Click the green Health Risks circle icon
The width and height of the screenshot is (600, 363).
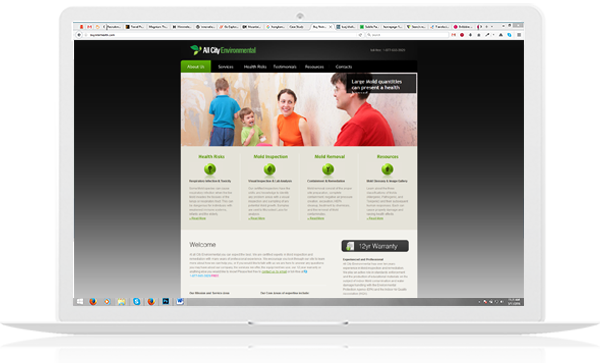pyautogui.click(x=210, y=169)
